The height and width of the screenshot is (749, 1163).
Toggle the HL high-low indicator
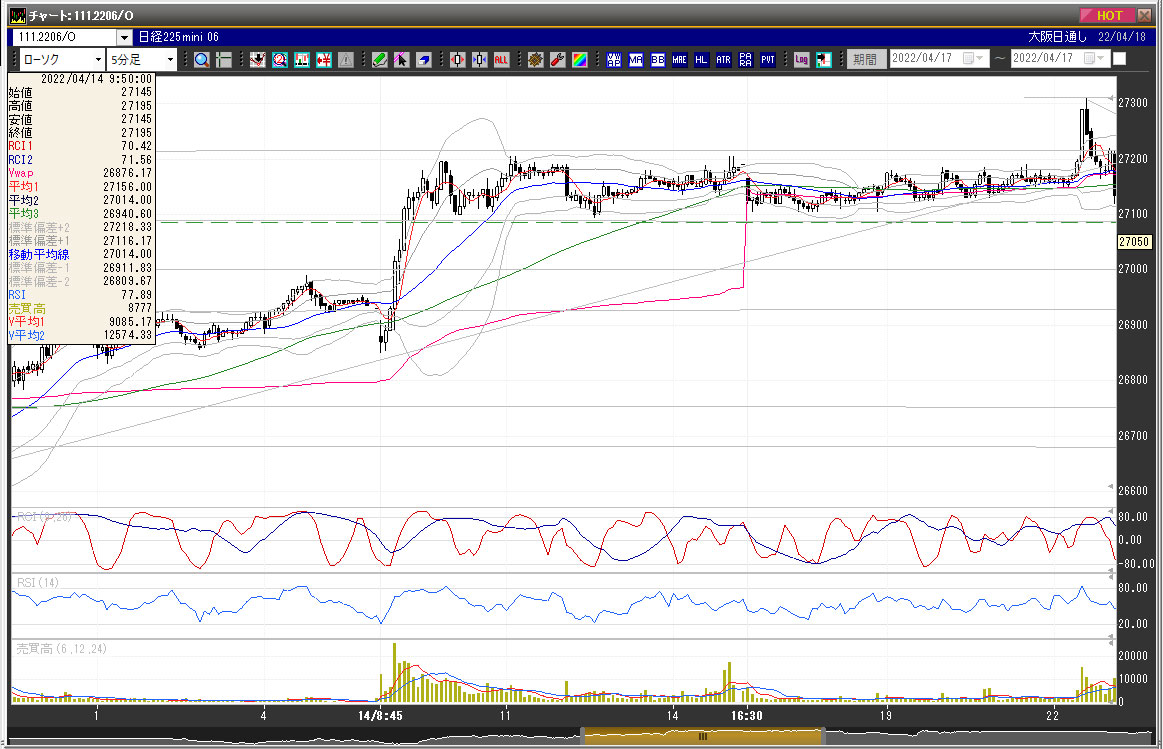click(702, 60)
